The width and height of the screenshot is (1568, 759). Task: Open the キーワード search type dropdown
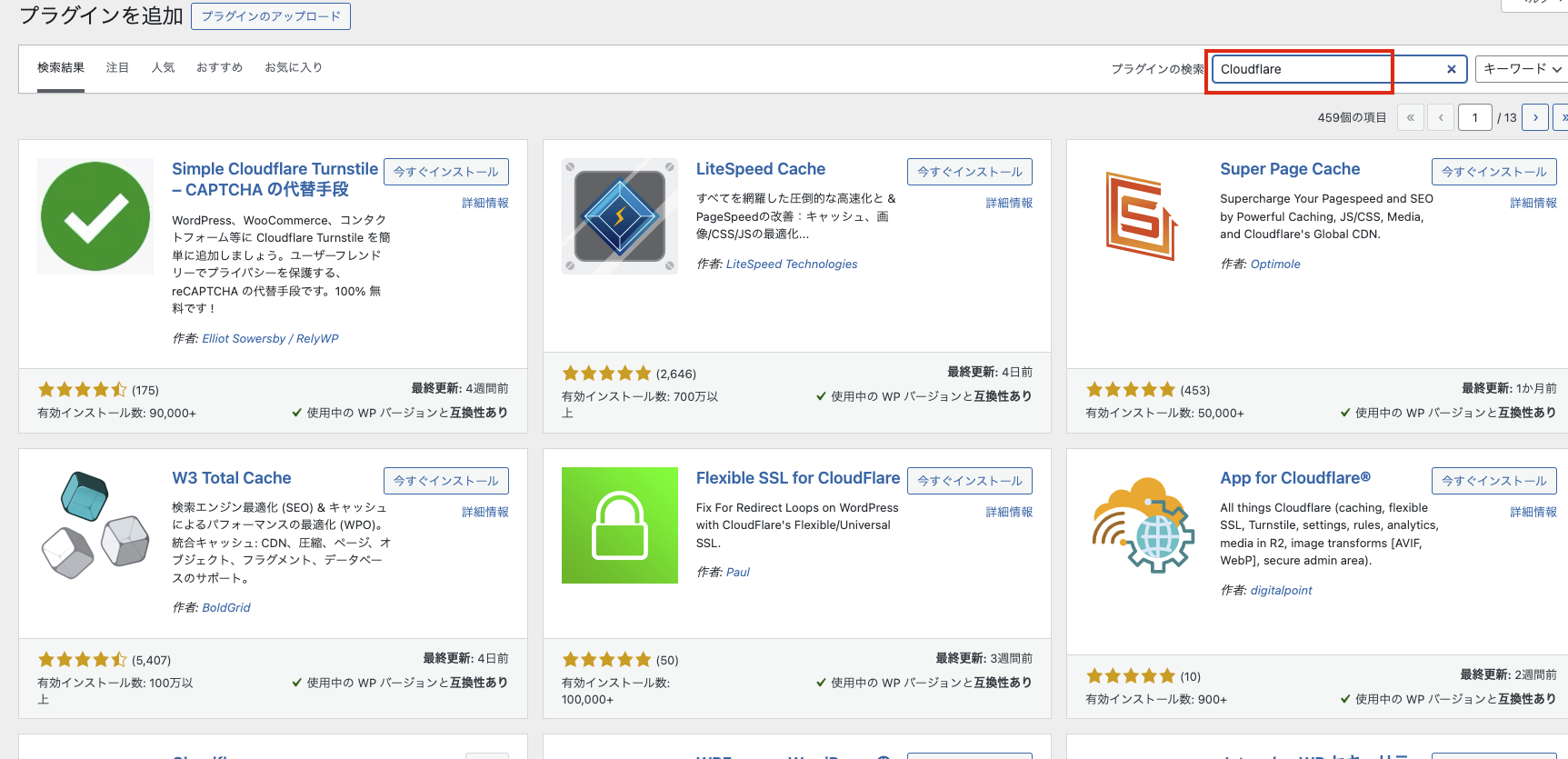(x=1522, y=69)
